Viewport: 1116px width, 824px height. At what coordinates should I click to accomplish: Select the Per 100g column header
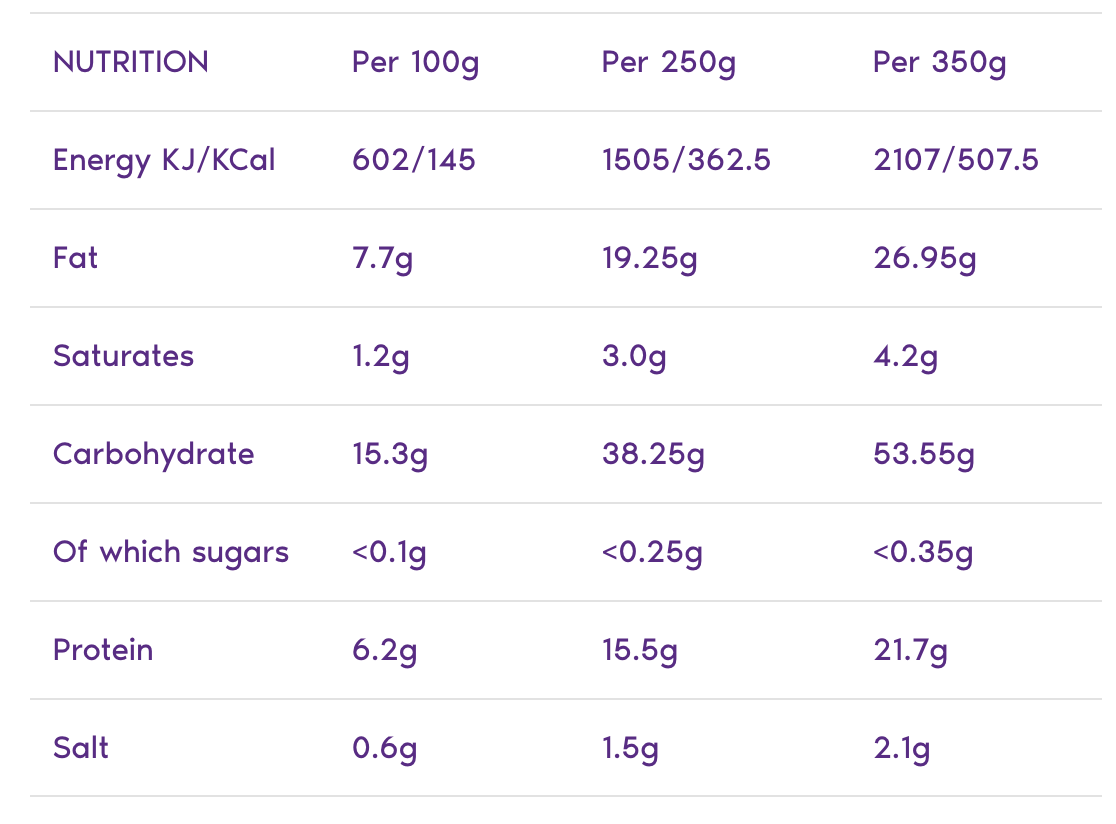(416, 62)
